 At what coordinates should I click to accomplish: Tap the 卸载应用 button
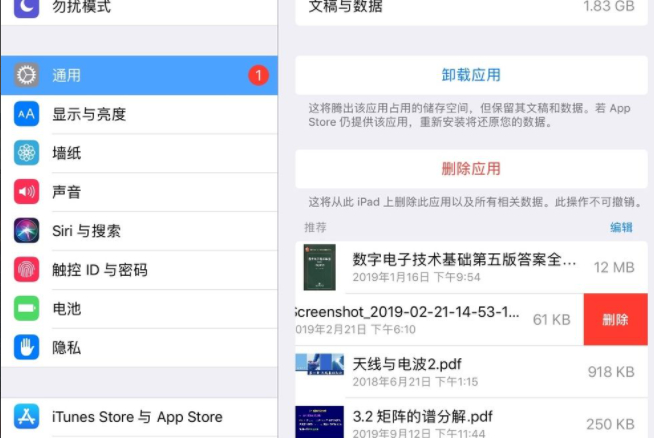[x=471, y=75]
